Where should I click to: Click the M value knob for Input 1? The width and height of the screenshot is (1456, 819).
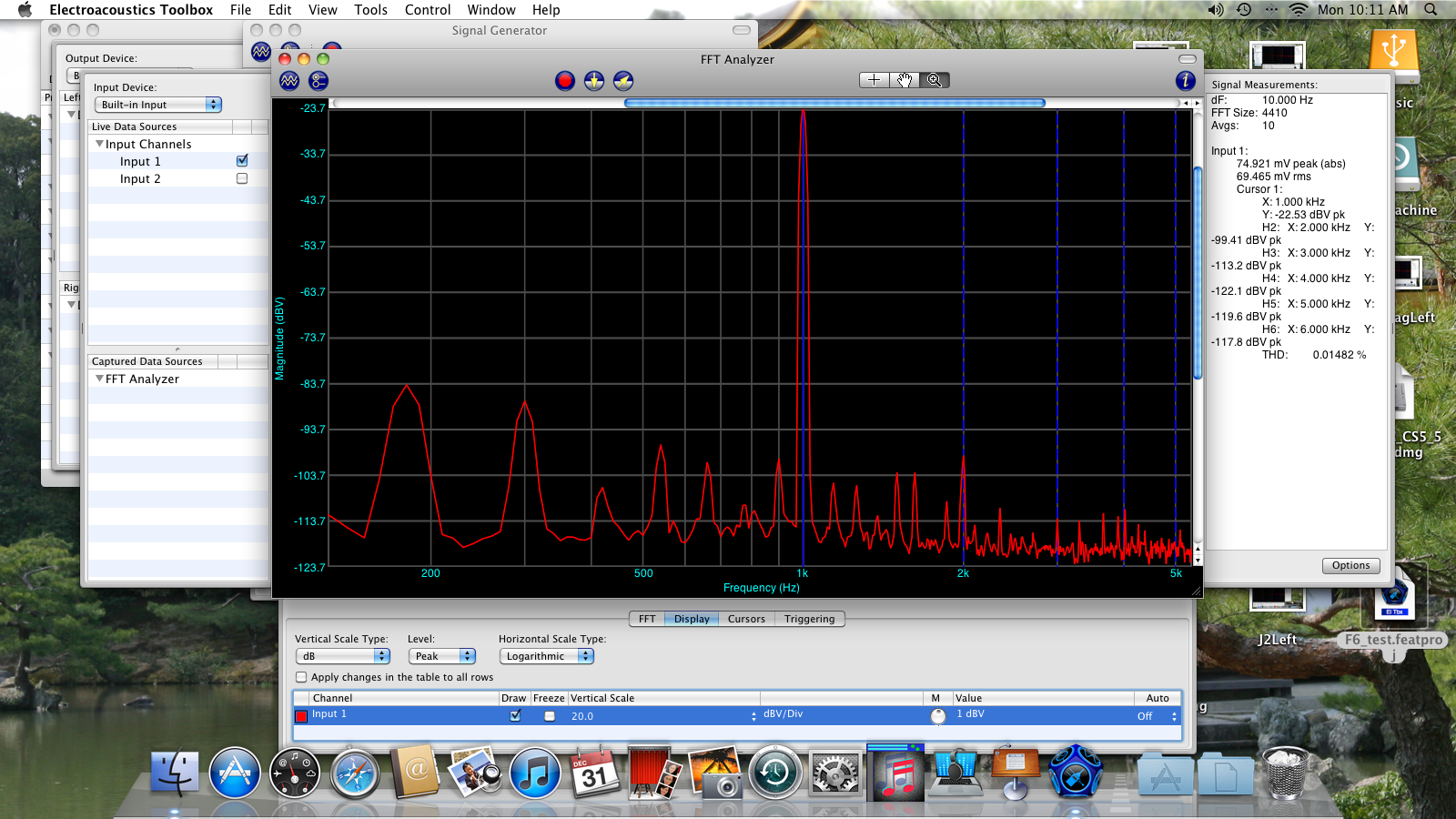click(x=938, y=716)
